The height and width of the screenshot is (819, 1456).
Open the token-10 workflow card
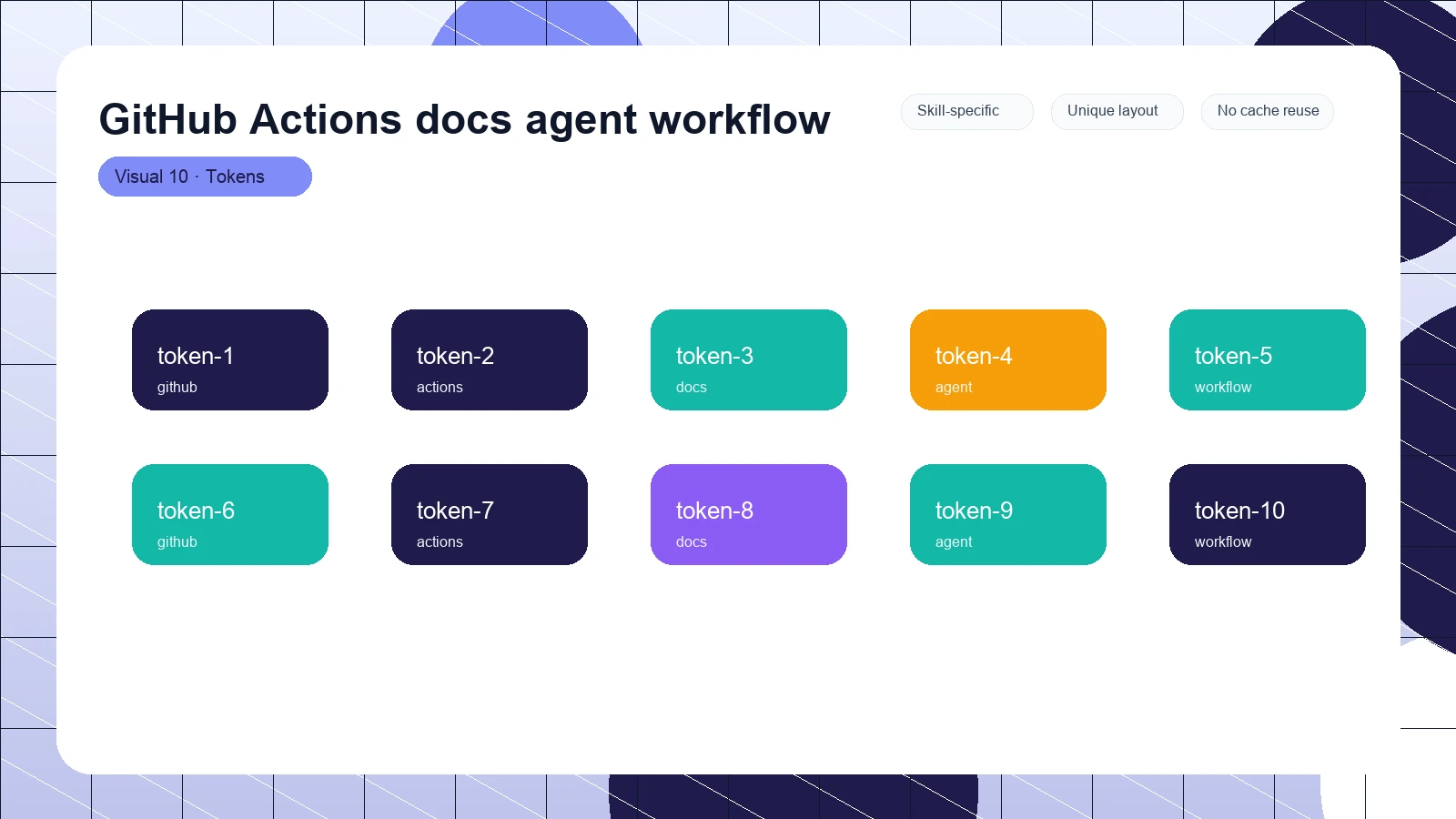[x=1268, y=514]
